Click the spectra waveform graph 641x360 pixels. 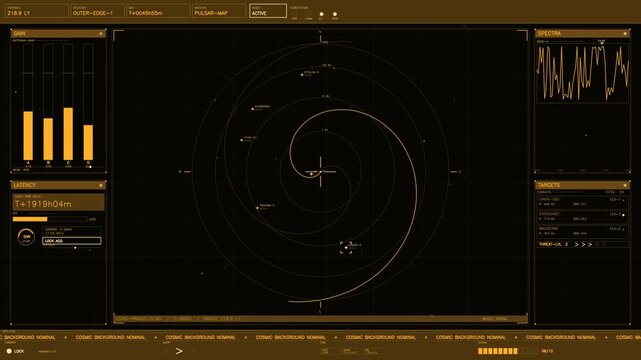click(583, 73)
